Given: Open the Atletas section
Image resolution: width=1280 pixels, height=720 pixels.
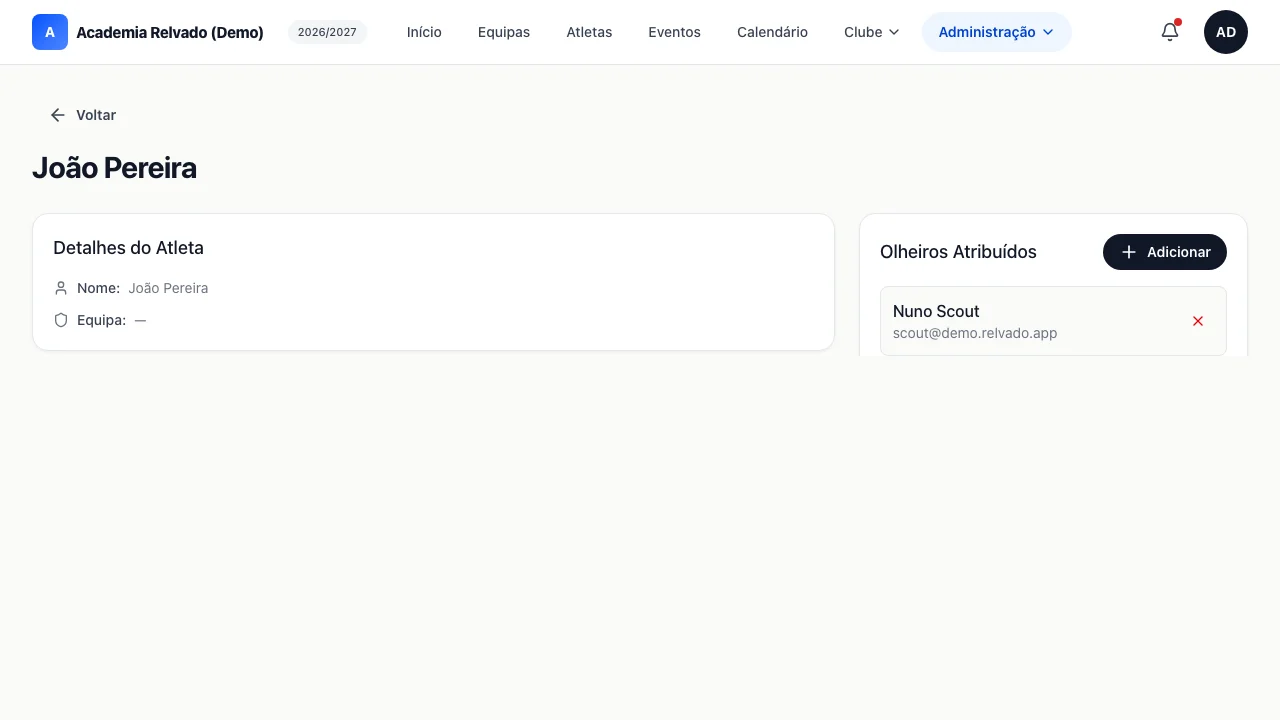Looking at the screenshot, I should tap(589, 32).
